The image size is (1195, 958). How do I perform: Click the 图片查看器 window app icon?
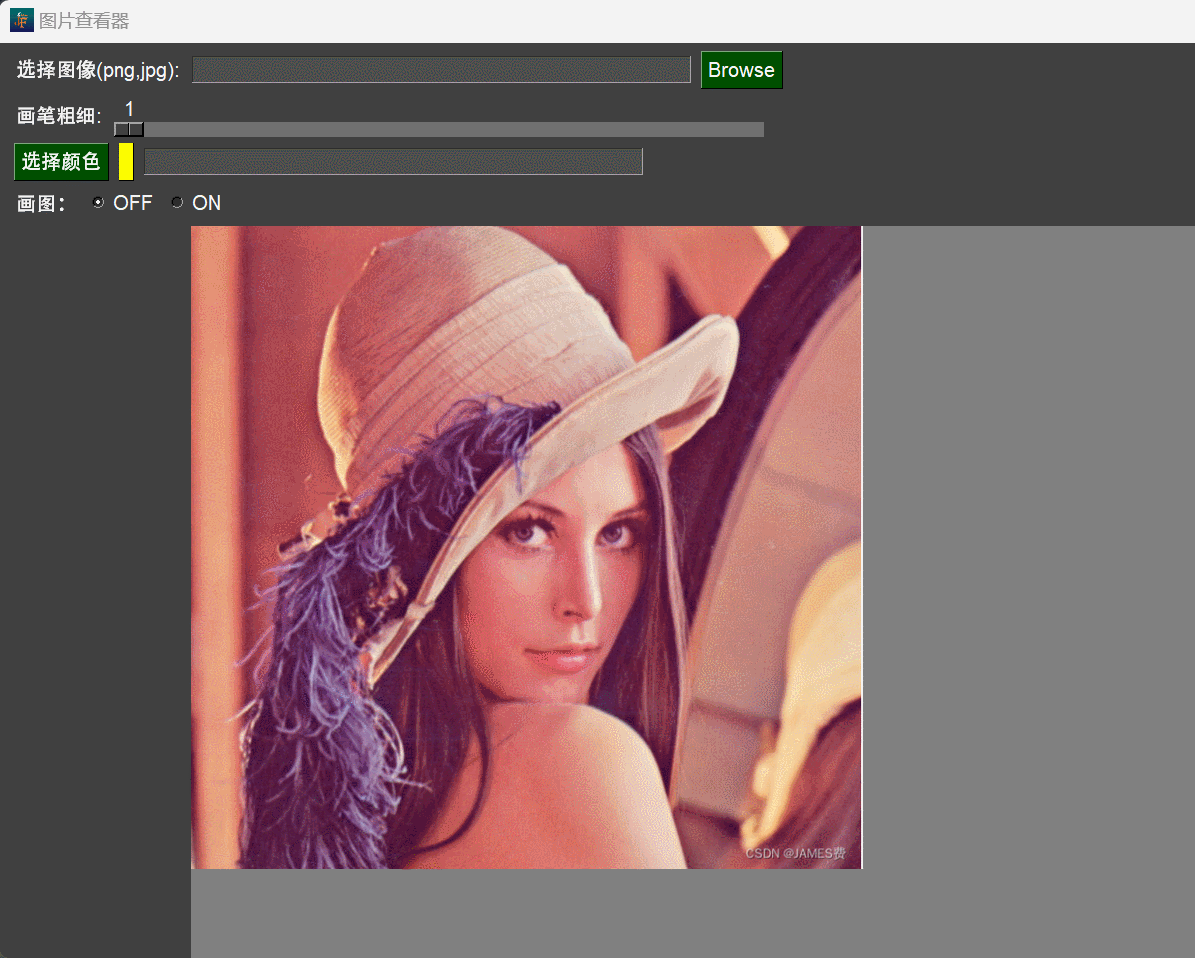[21, 21]
